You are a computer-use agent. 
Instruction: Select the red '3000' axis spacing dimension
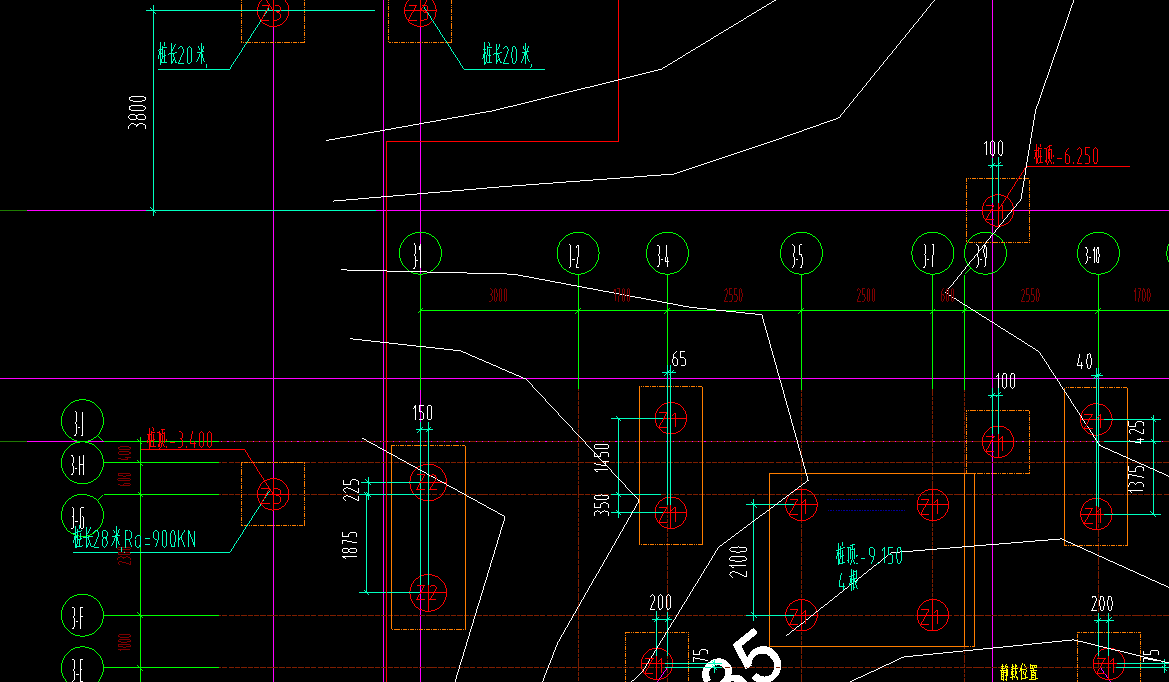[498, 296]
